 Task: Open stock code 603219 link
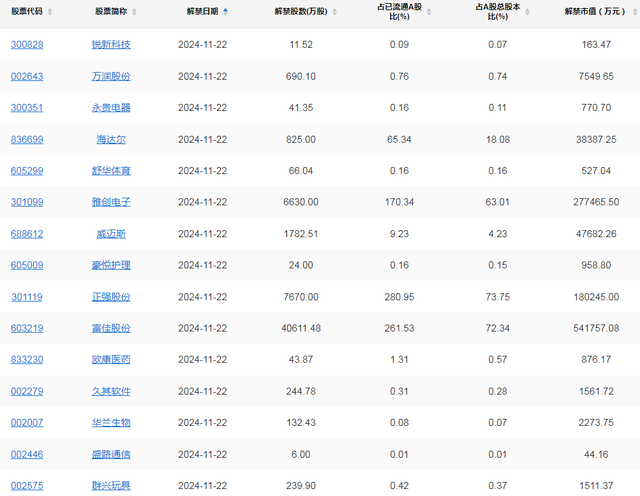(x=27, y=328)
